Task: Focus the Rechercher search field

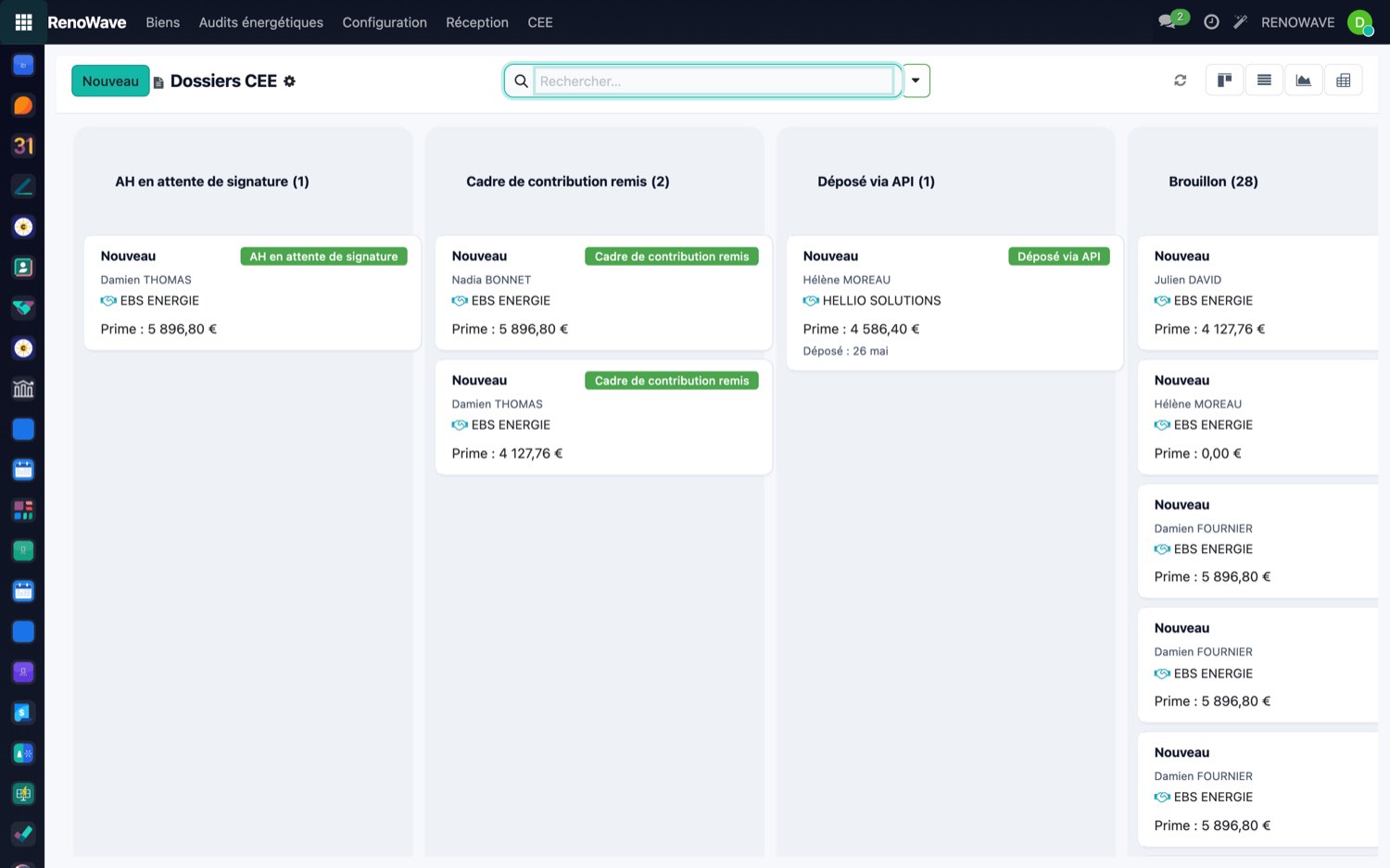Action: [x=714, y=82]
